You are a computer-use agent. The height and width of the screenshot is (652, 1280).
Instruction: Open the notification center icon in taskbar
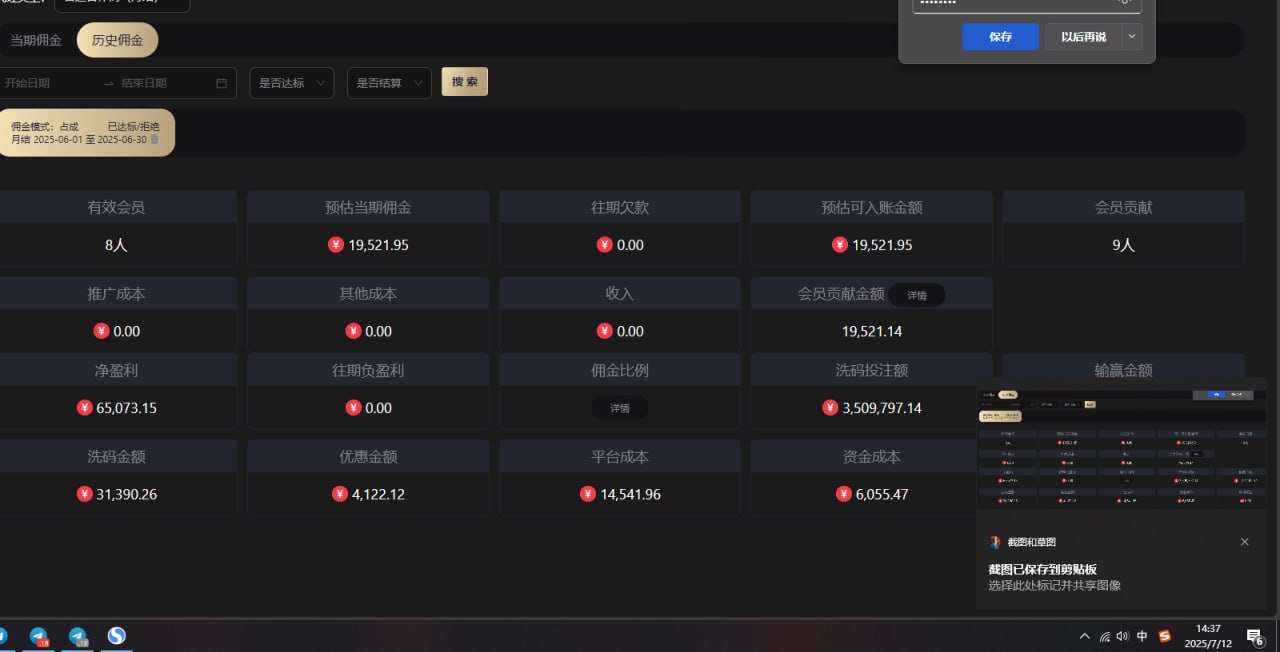[x=1255, y=636]
